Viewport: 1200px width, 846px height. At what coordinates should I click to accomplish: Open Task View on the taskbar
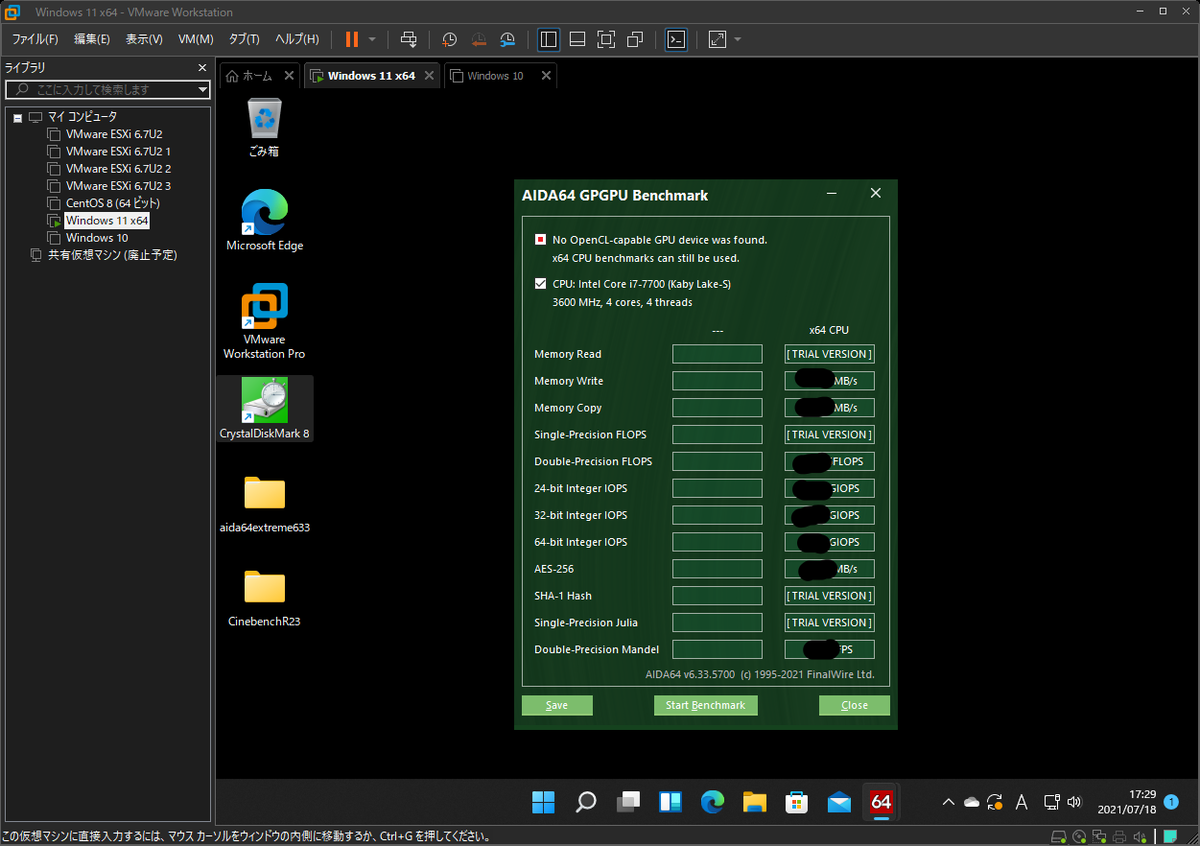pos(628,802)
